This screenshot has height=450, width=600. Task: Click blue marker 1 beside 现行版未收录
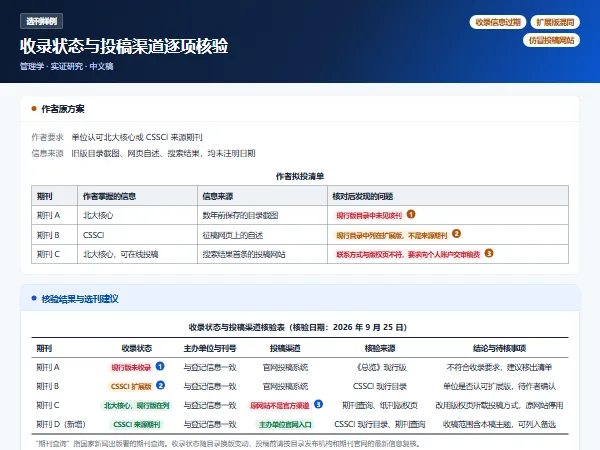click(x=160, y=366)
